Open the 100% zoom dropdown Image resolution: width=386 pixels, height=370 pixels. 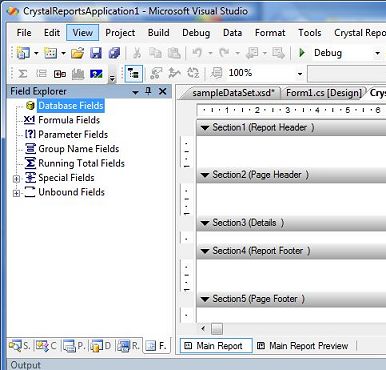point(300,74)
